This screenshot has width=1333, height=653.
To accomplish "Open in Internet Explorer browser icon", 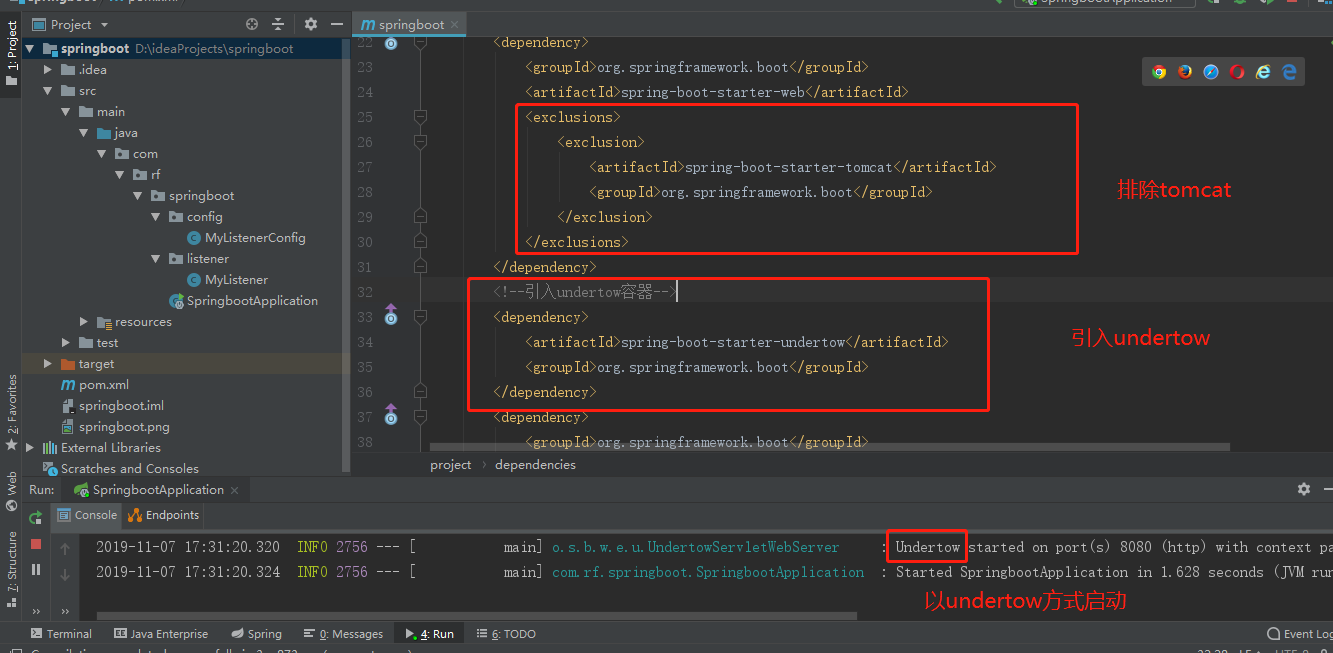I will tap(1263, 72).
